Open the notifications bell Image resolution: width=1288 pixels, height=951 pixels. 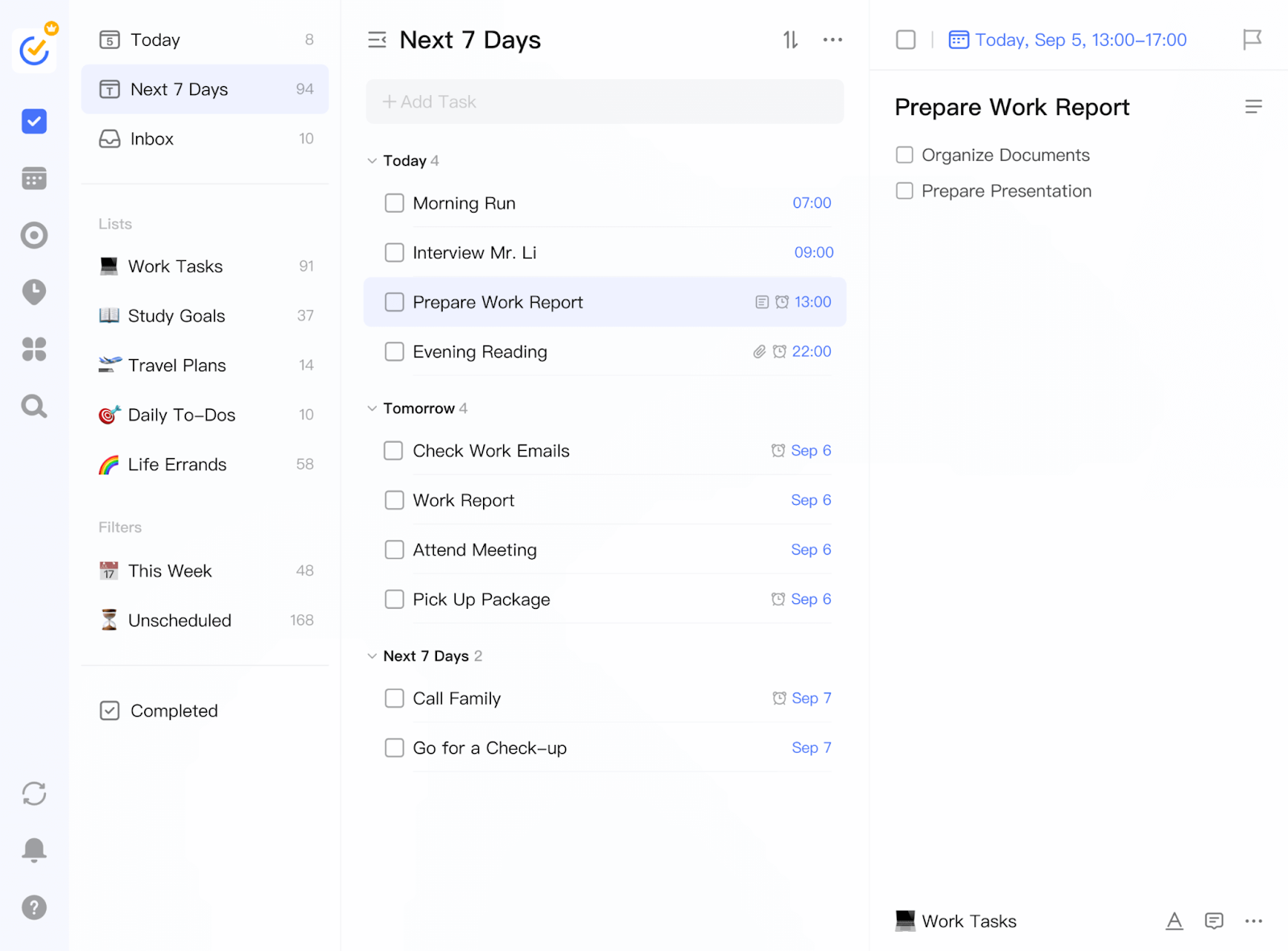click(34, 849)
